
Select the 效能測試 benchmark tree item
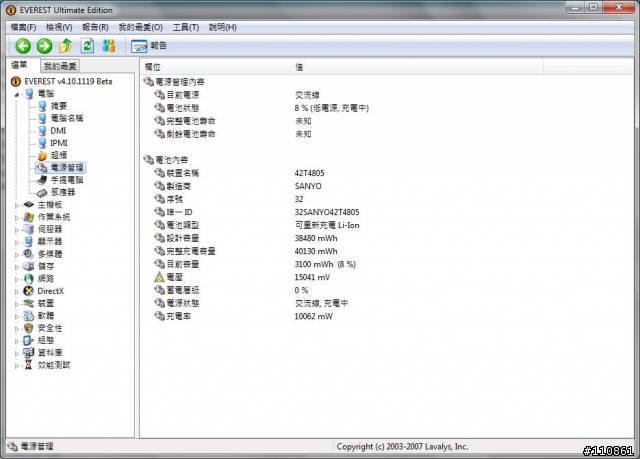pos(54,365)
